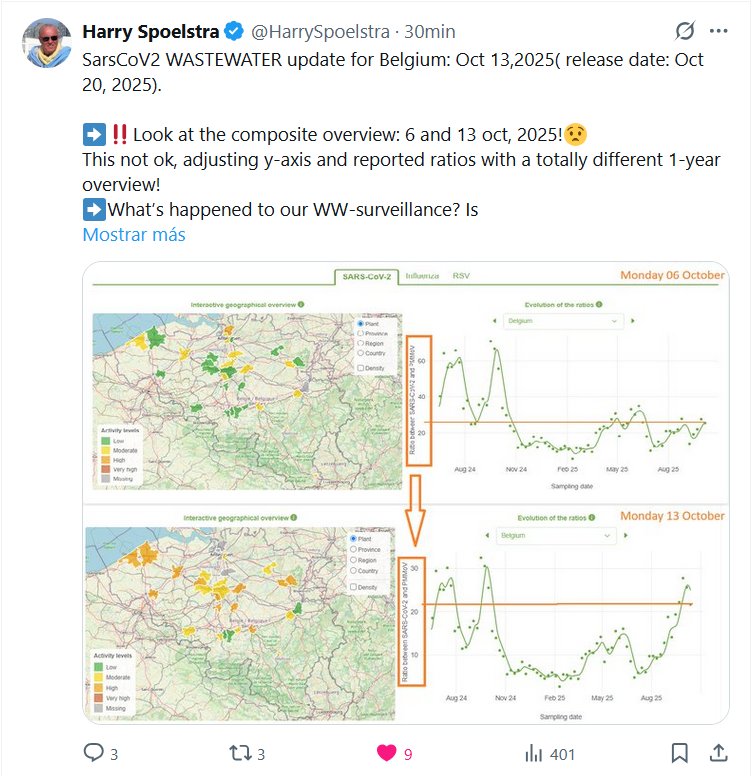The width and height of the screenshot is (756, 776).
Task: Open view analytics bar chart icon
Action: tap(534, 752)
